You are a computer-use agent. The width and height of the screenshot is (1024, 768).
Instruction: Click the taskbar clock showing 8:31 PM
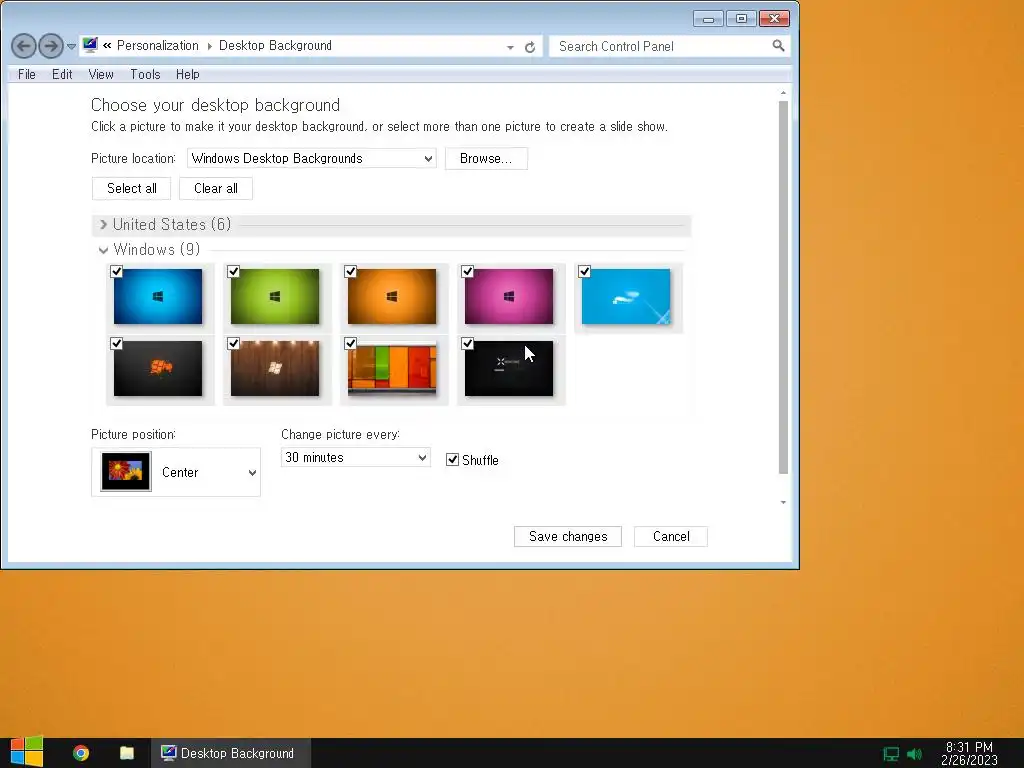click(969, 754)
